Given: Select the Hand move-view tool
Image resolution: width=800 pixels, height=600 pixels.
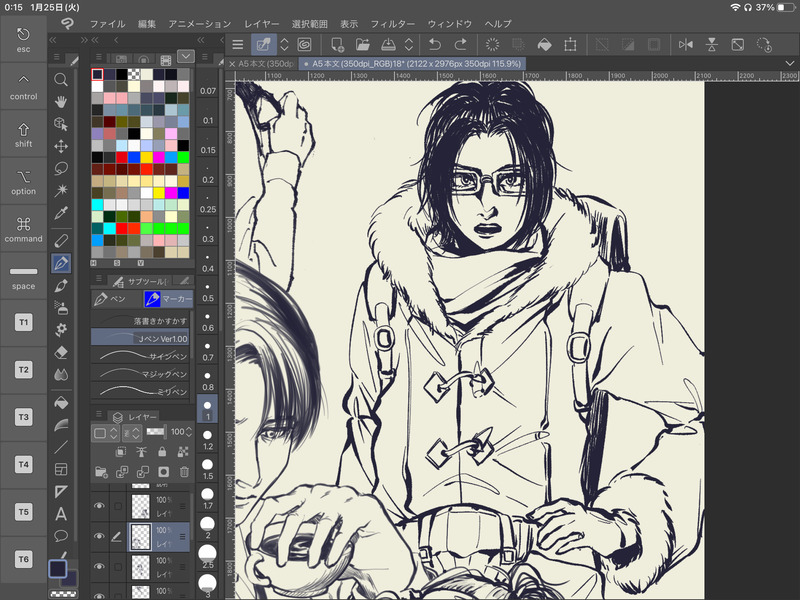Looking at the screenshot, I should [61, 102].
